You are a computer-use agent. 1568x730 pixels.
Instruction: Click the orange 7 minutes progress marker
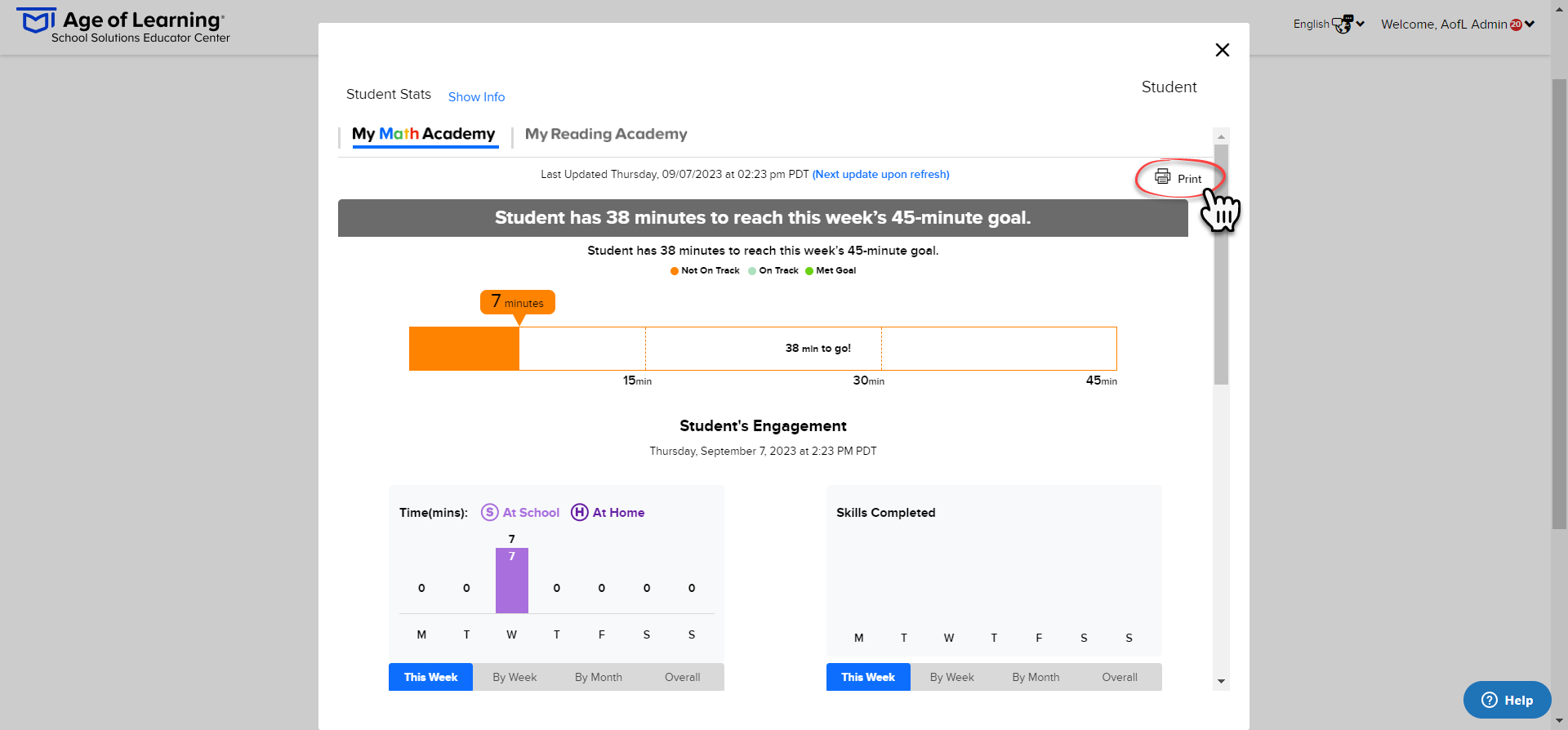tap(518, 302)
